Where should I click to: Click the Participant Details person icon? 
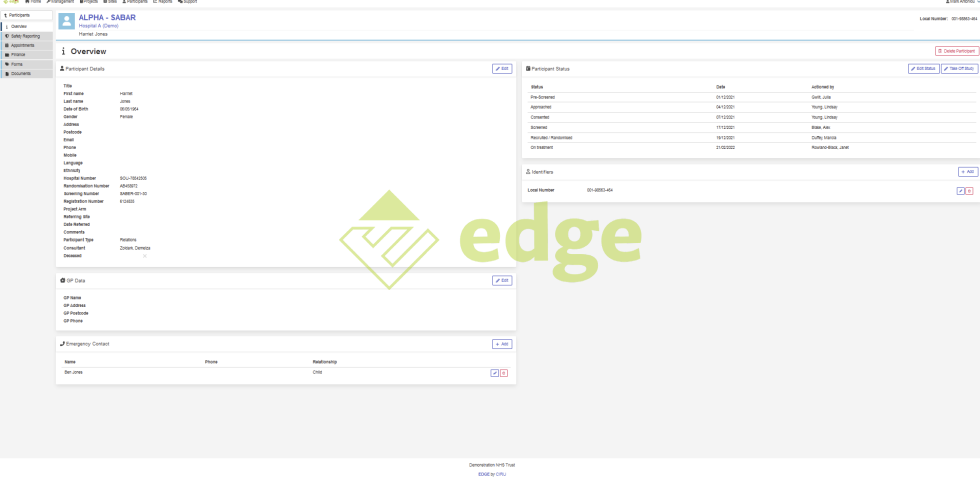pyautogui.click(x=62, y=69)
